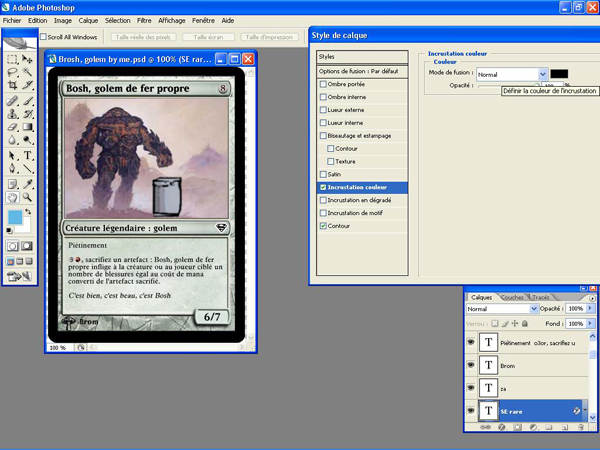600x450 pixels.
Task: Select the Brush tool
Action: 27,101
